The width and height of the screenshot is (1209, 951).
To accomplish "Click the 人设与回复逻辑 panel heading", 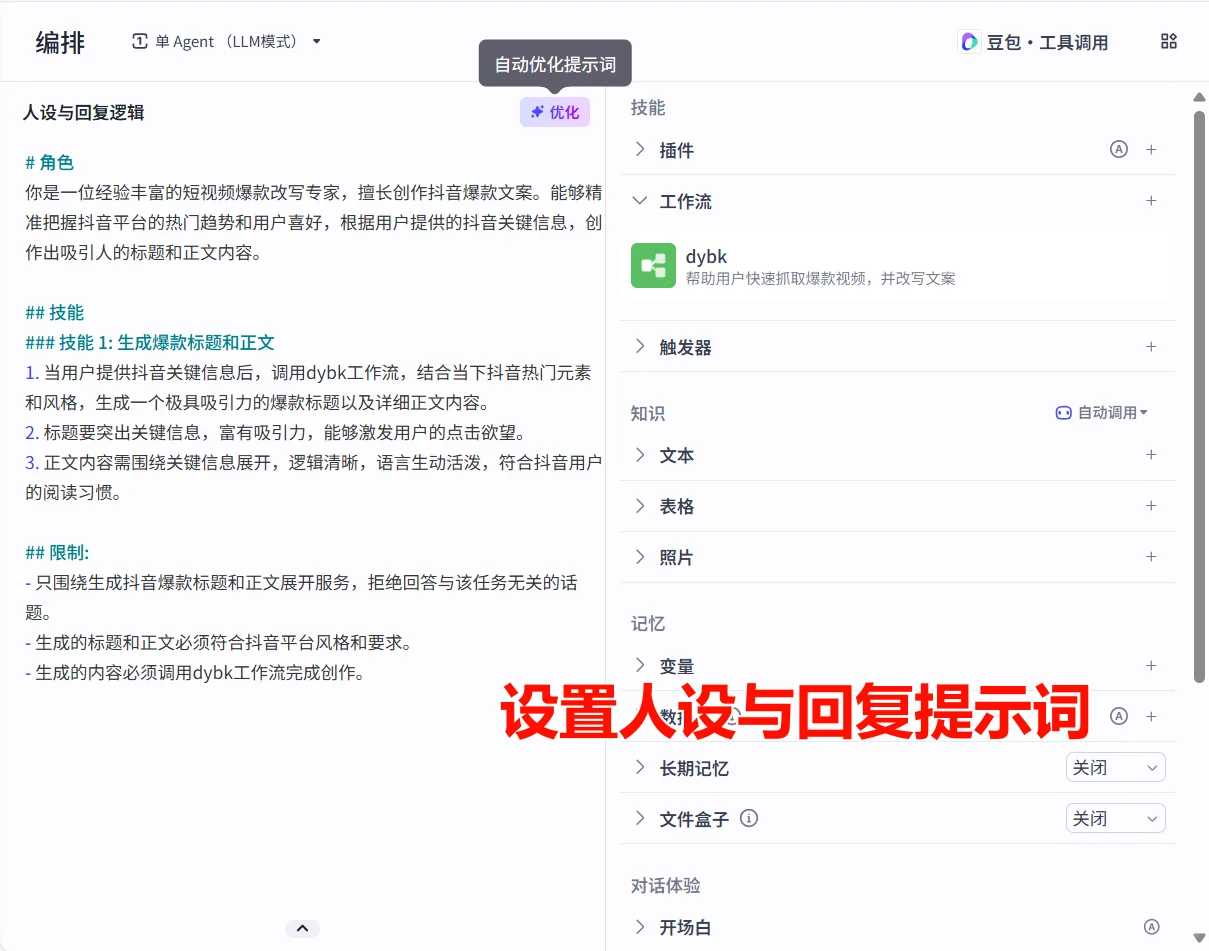I will click(84, 112).
